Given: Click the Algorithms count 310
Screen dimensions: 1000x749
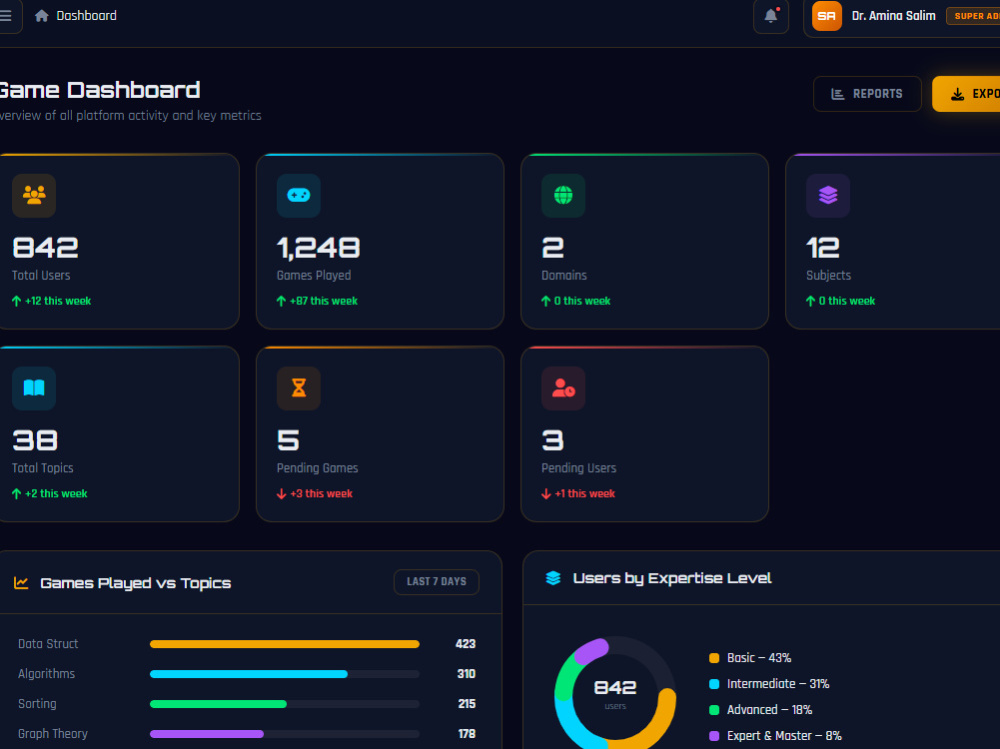Looking at the screenshot, I should (466, 674).
